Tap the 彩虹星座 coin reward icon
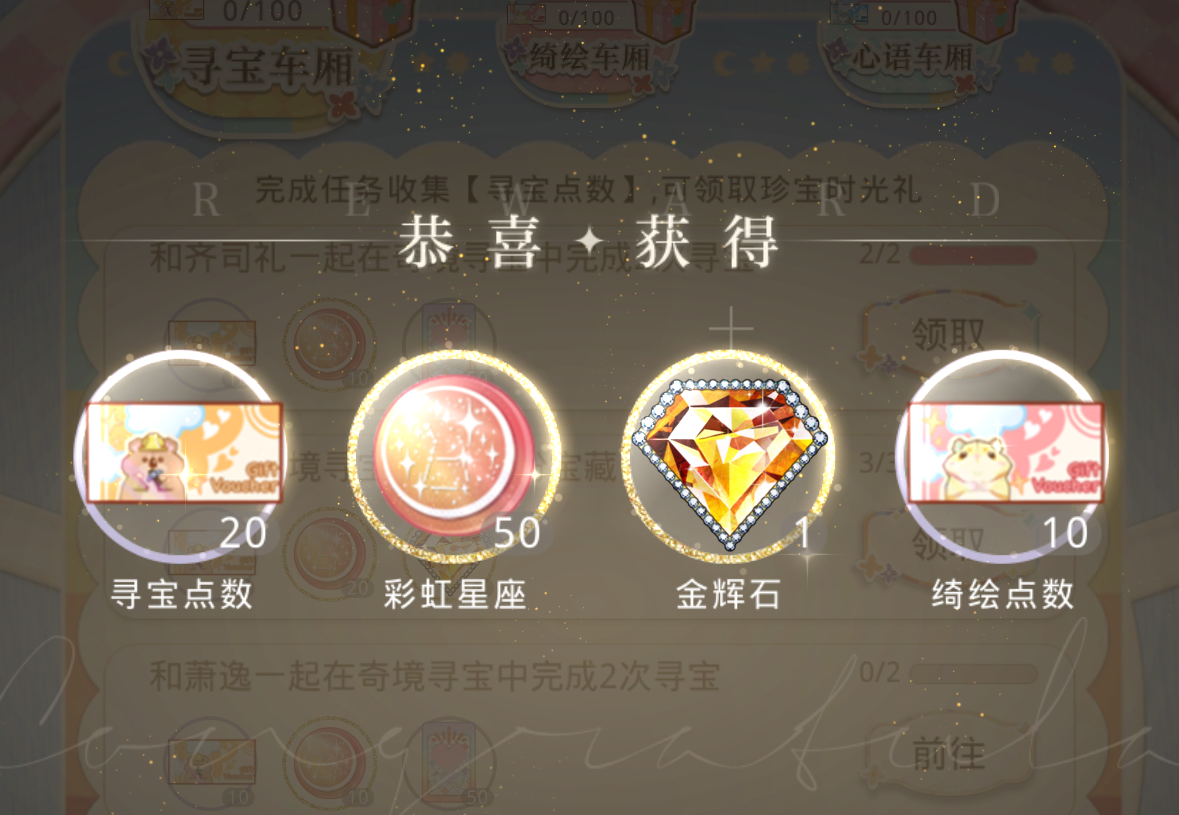This screenshot has height=815, width=1179. point(454,456)
